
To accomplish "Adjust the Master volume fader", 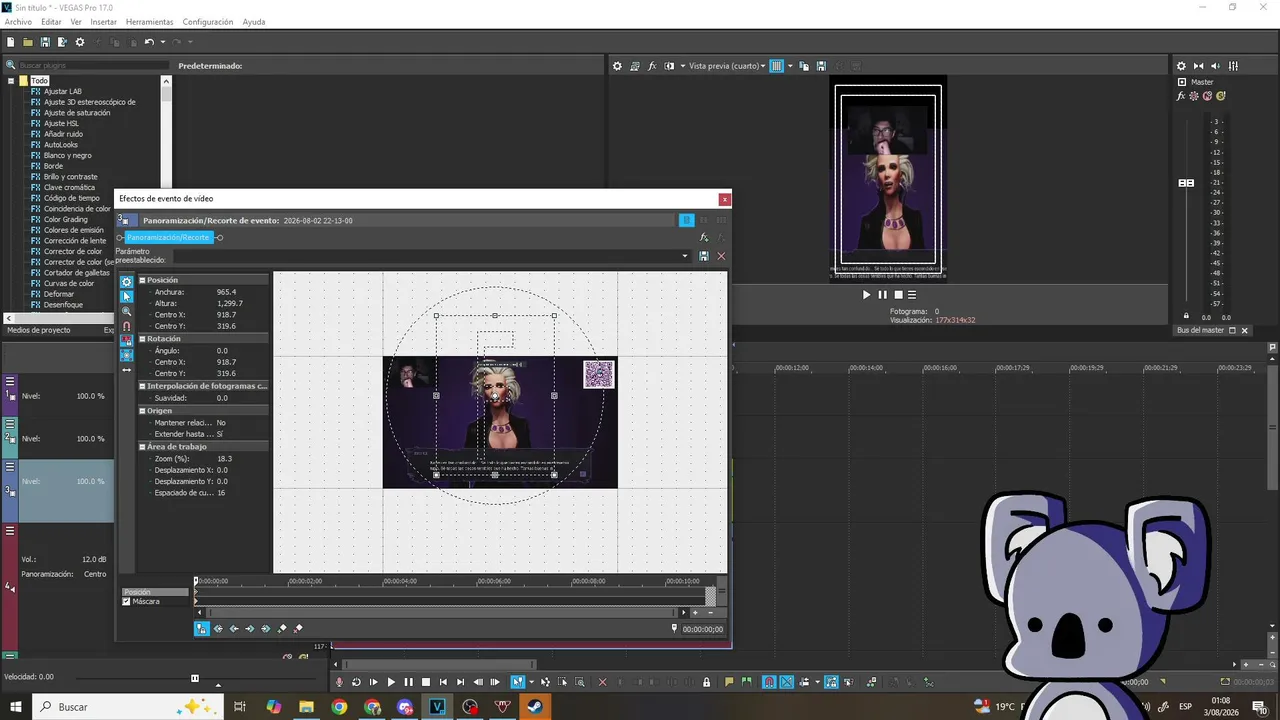I will pos(1187,183).
